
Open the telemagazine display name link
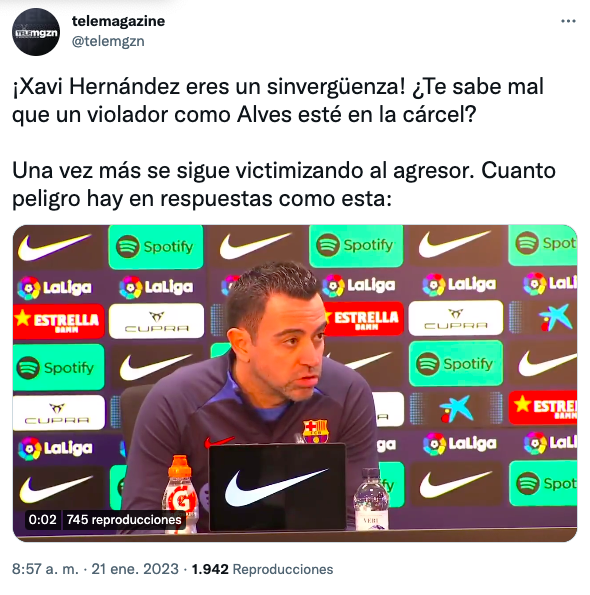coord(118,21)
